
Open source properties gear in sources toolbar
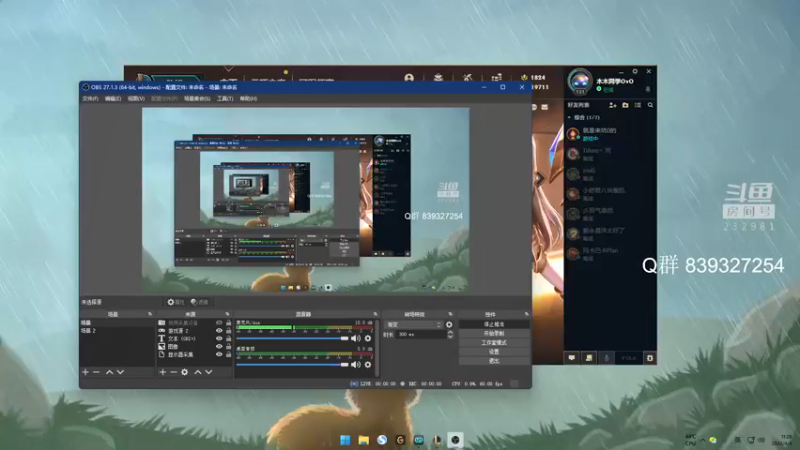[x=185, y=372]
